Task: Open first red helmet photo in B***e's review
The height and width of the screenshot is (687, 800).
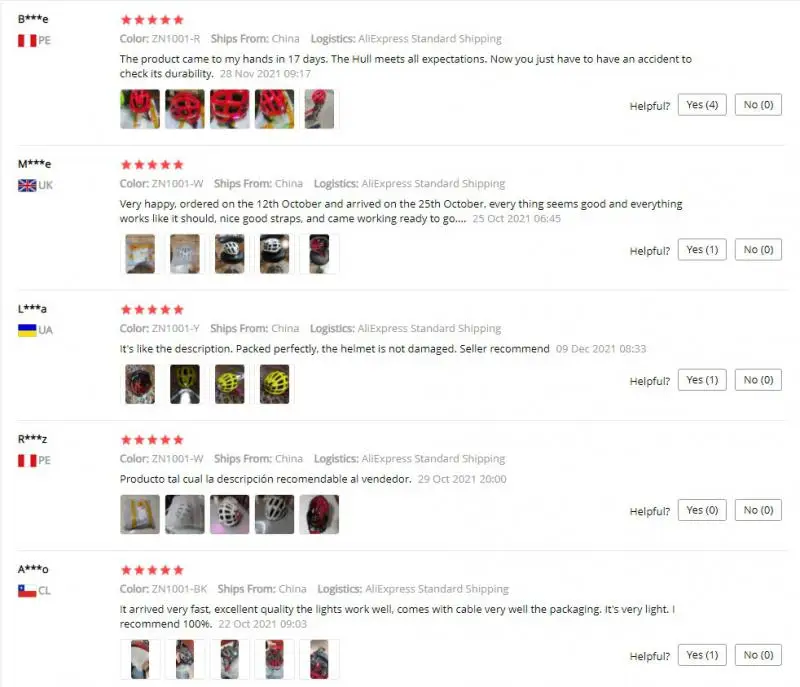Action: (140, 109)
